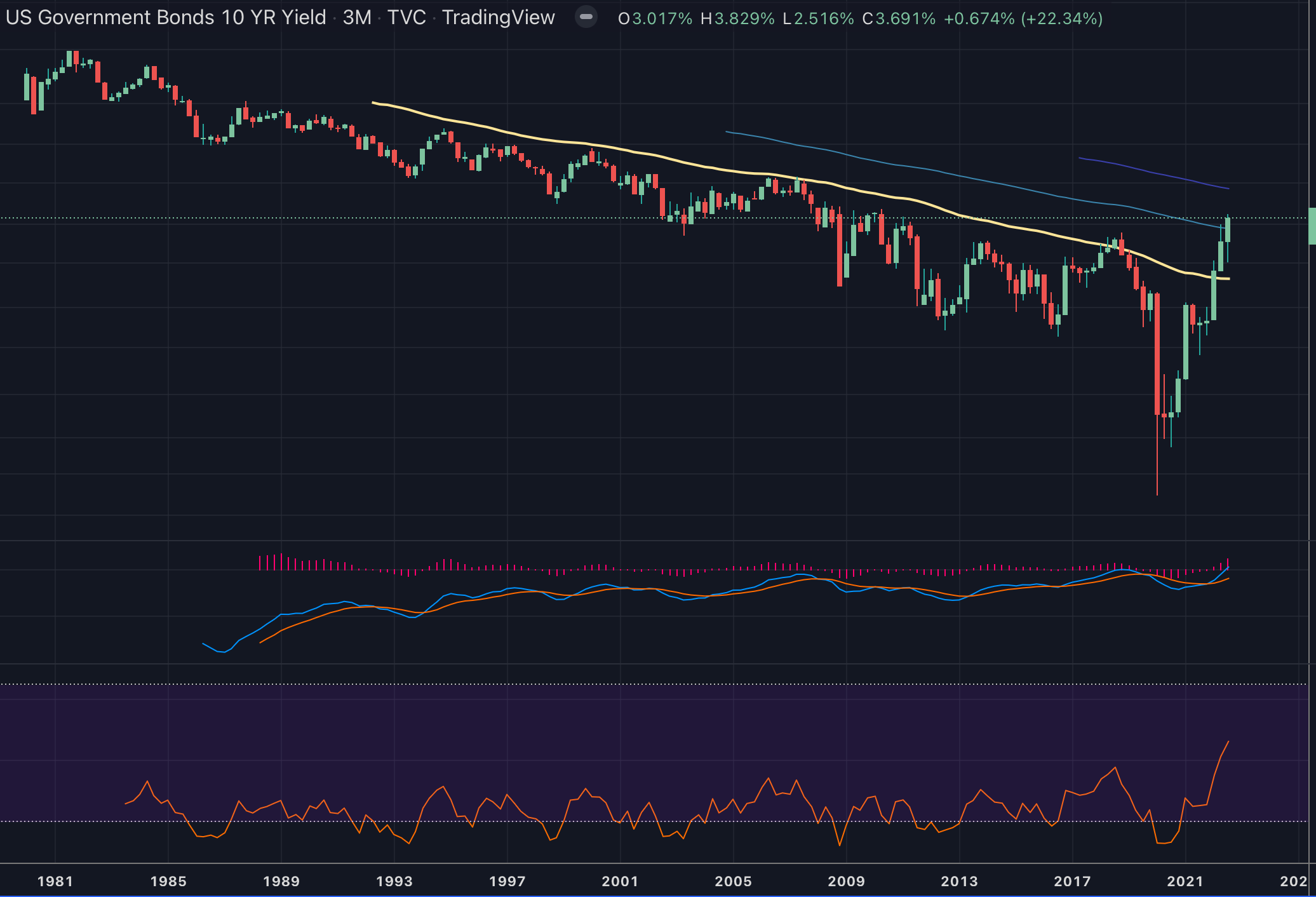Click the 'TVC' exchange label
This screenshot has width=1316, height=897.
(406, 18)
